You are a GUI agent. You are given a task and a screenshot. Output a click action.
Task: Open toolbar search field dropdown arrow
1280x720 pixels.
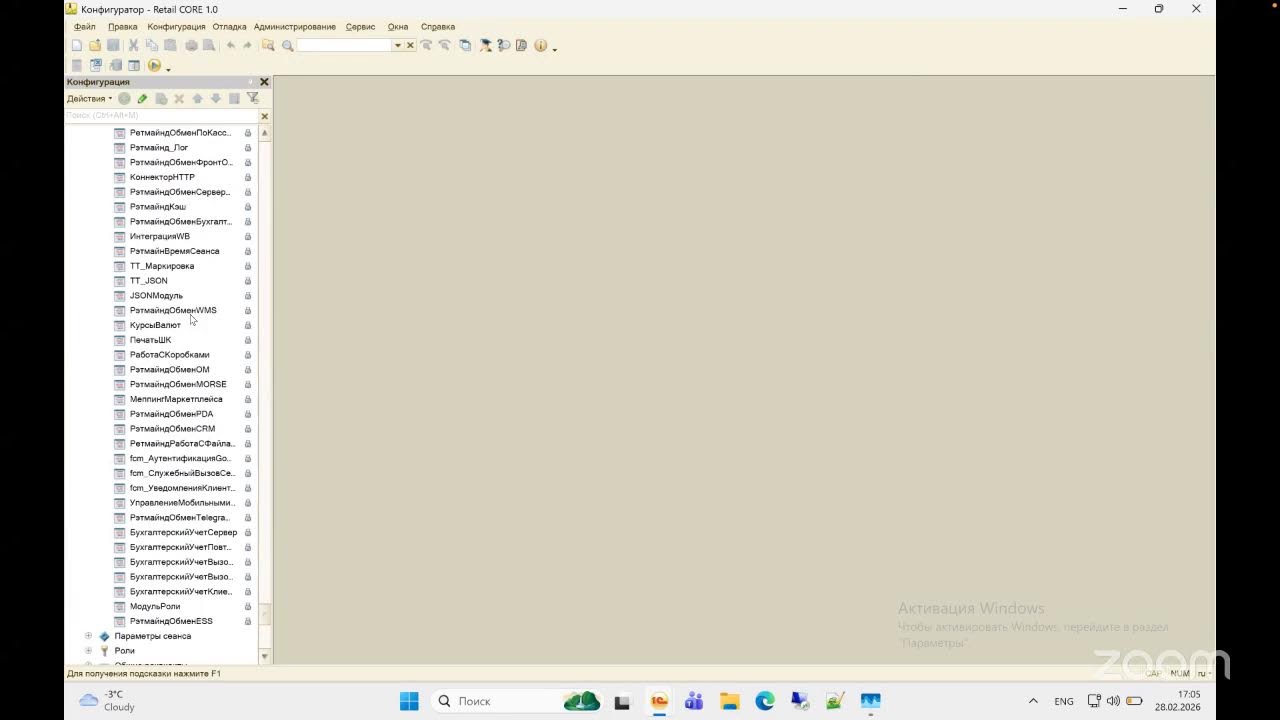(397, 45)
